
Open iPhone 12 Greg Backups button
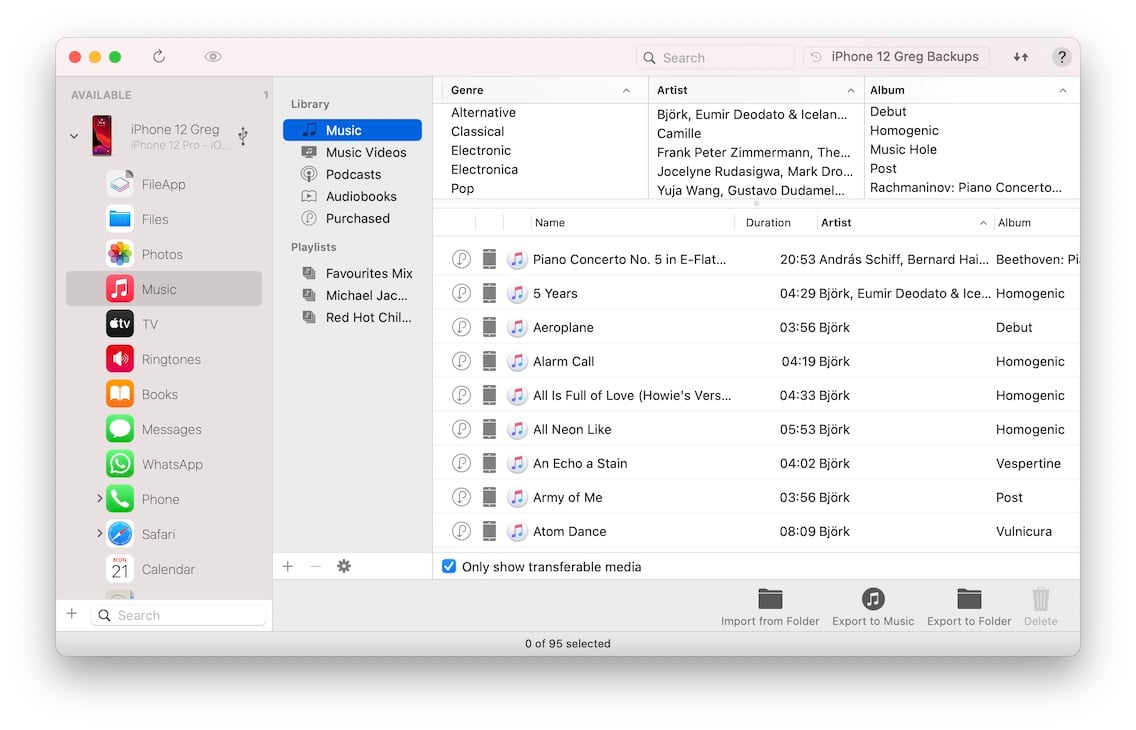[896, 56]
